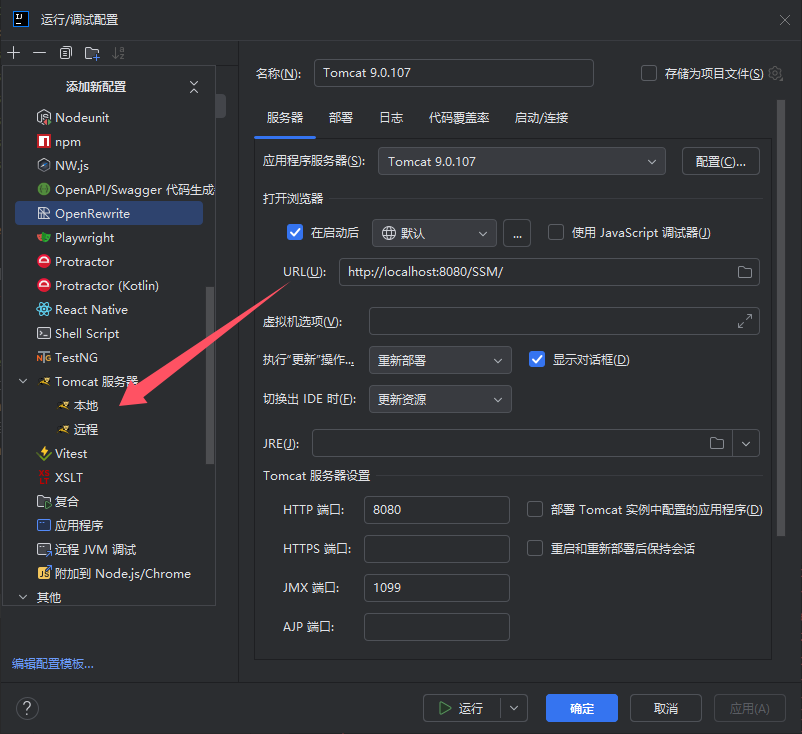Add a new run configuration with plus icon

click(x=14, y=53)
